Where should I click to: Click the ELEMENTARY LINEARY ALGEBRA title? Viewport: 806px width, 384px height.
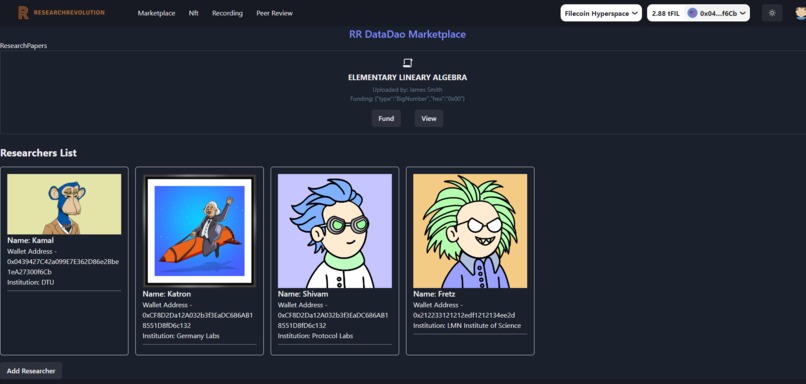pyautogui.click(x=408, y=78)
